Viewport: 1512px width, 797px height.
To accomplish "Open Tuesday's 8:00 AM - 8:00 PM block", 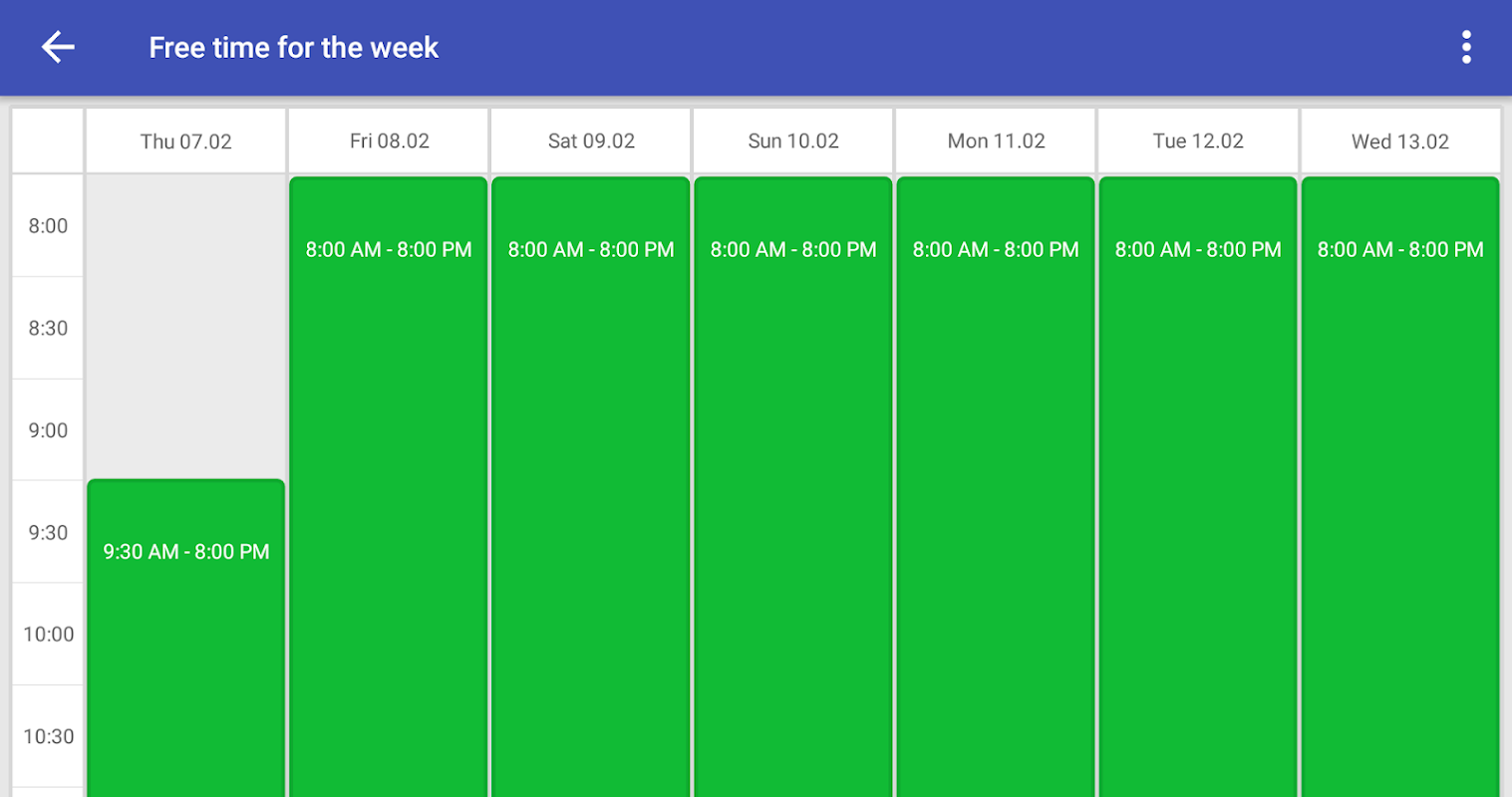I will point(1198,487).
